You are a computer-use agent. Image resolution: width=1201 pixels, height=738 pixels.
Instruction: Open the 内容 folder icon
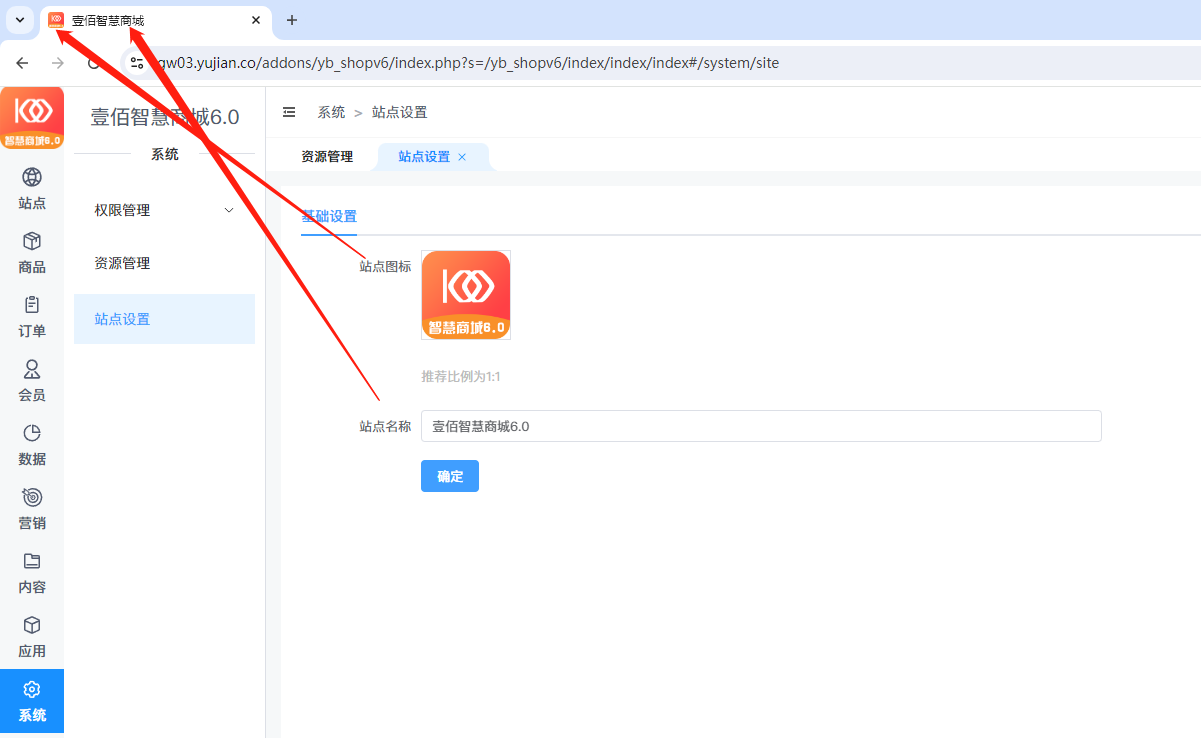coord(32,562)
